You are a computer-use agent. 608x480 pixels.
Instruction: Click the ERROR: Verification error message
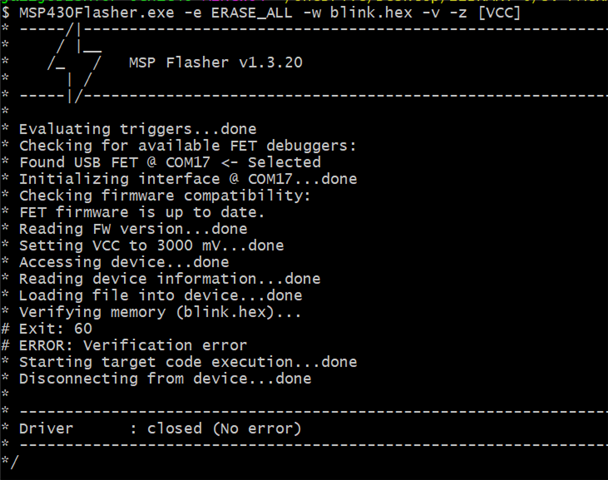point(133,346)
